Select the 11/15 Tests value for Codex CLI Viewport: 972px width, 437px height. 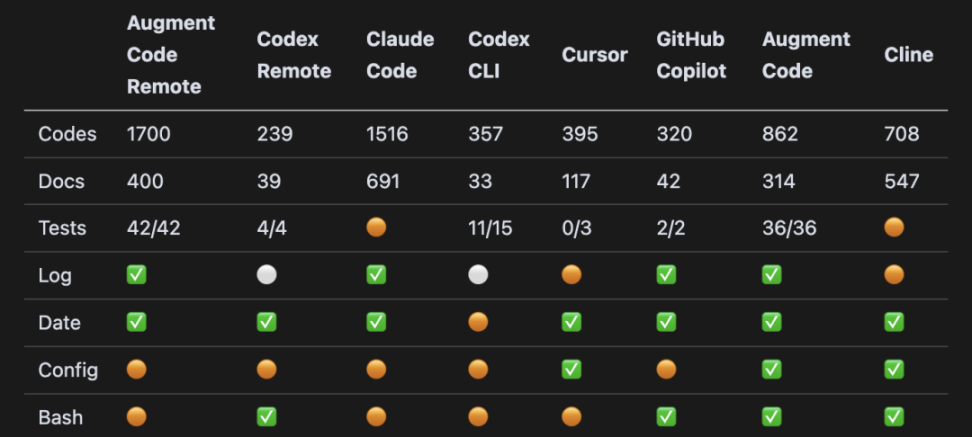tap(490, 228)
